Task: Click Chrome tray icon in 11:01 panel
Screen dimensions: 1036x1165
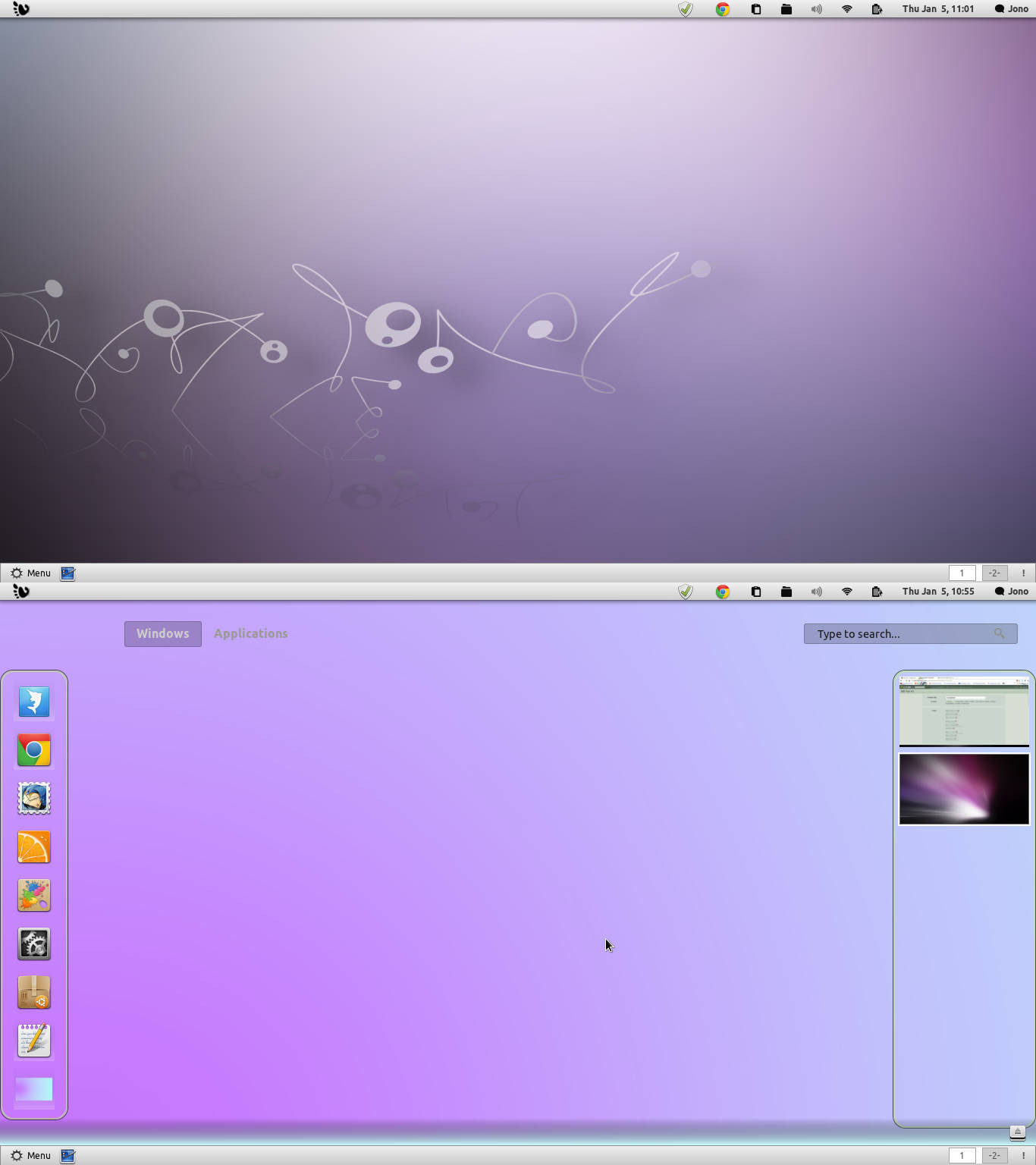Action: tap(723, 9)
